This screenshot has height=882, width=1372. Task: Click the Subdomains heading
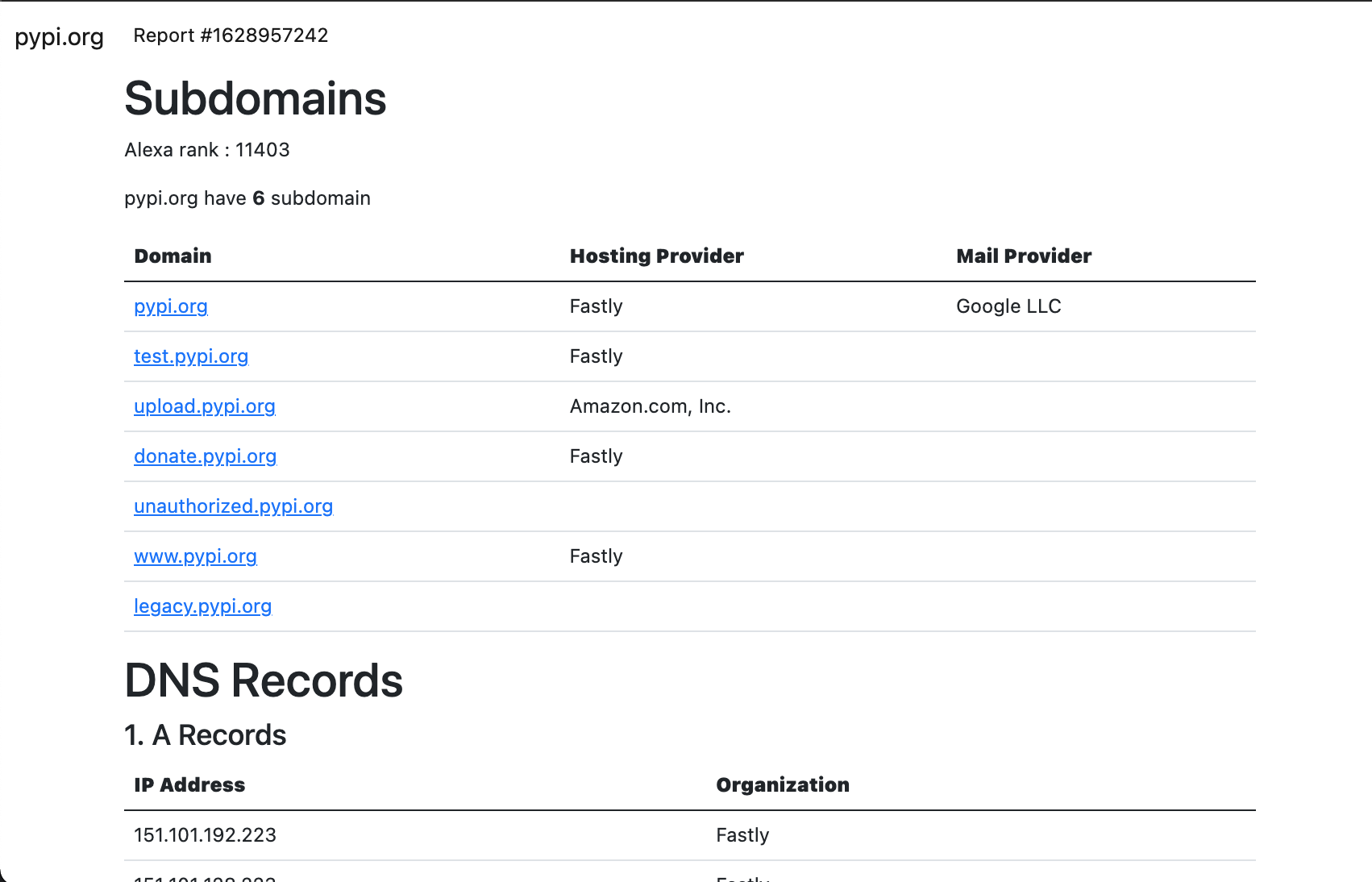click(x=256, y=99)
